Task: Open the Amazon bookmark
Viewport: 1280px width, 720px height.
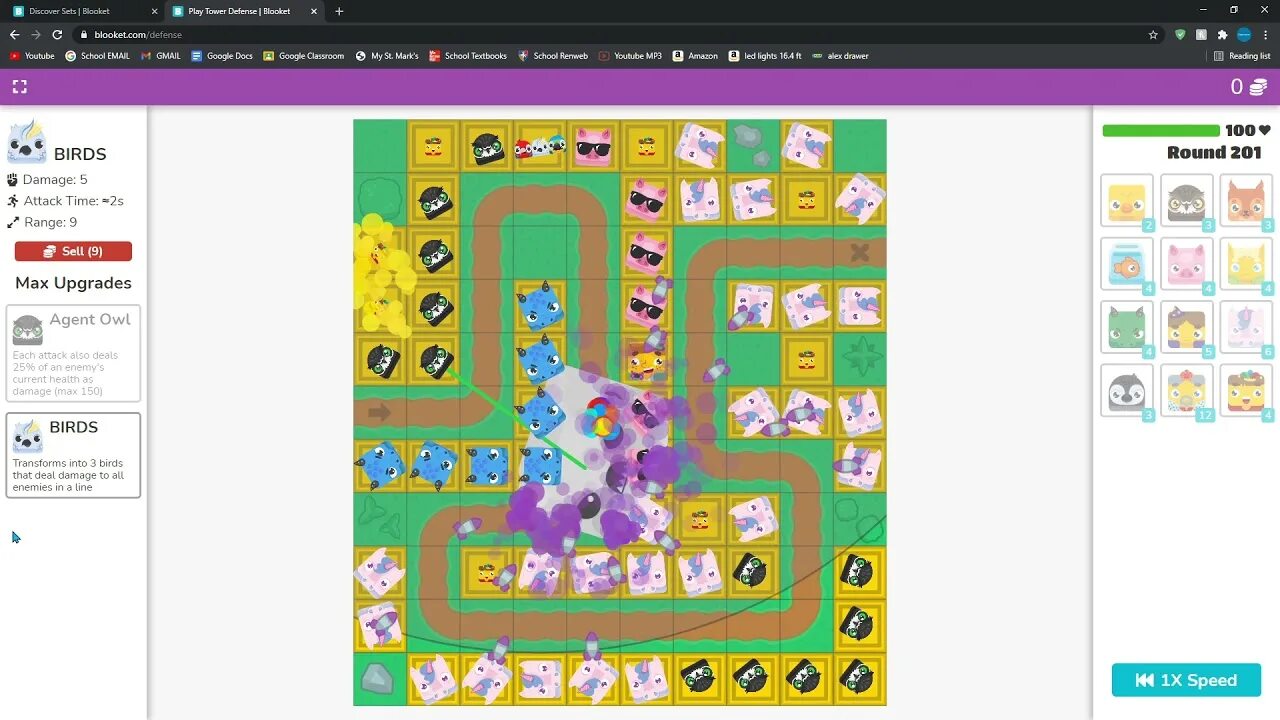Action: click(695, 56)
